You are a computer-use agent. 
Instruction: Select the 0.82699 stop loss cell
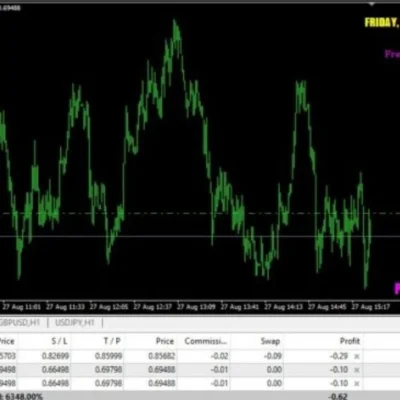pos(55,356)
